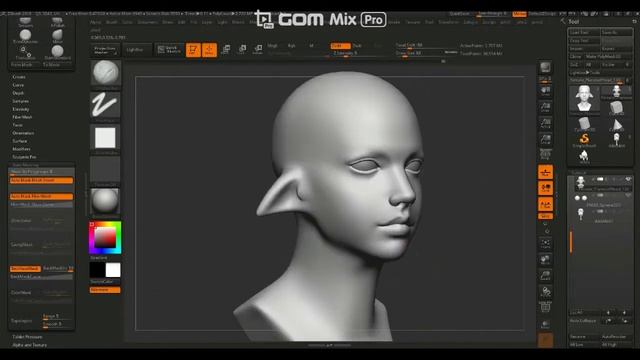The image size is (640, 360).
Task: Toggle Auto Mask Mesh Insert option
Action: point(41,180)
